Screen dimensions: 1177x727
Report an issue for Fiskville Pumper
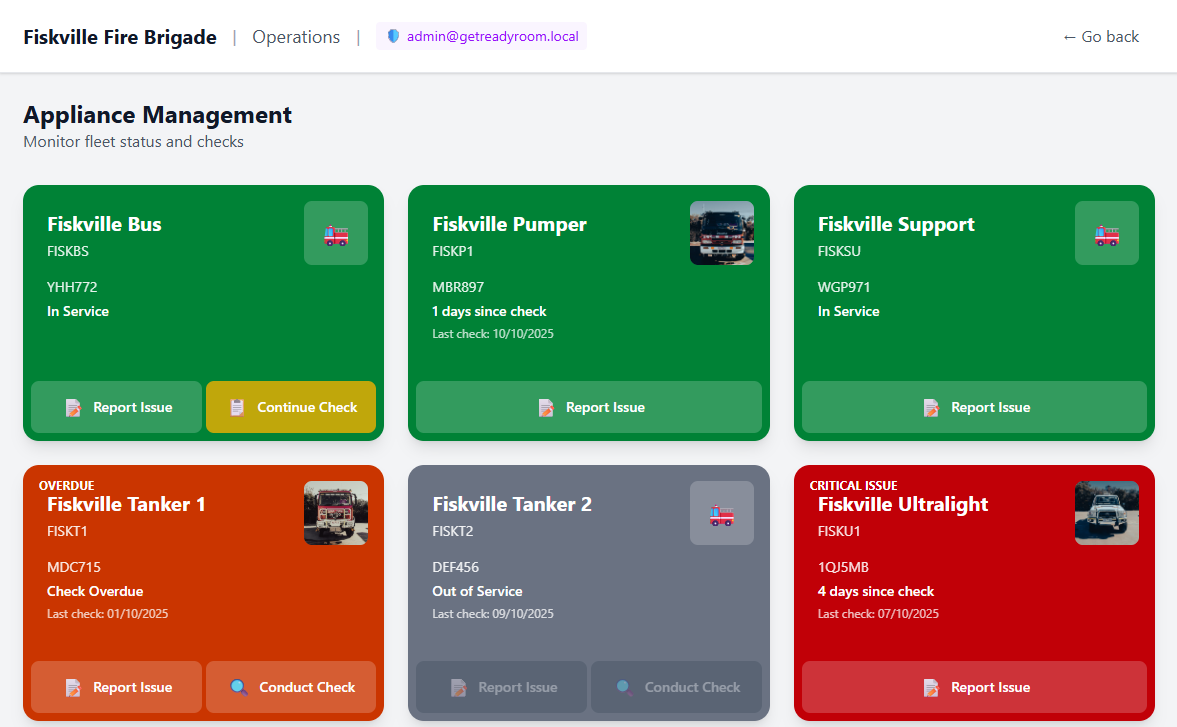588,407
